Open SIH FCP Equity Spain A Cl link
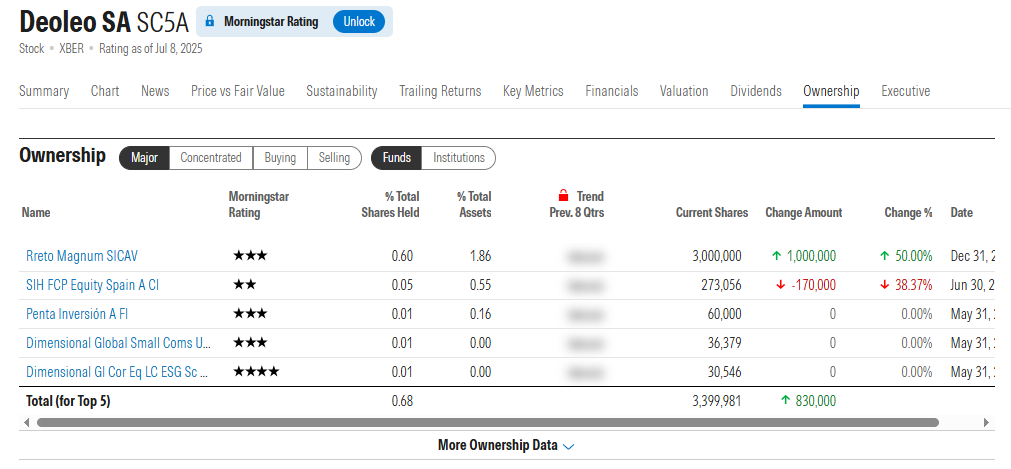The image size is (1011, 469). point(92,285)
